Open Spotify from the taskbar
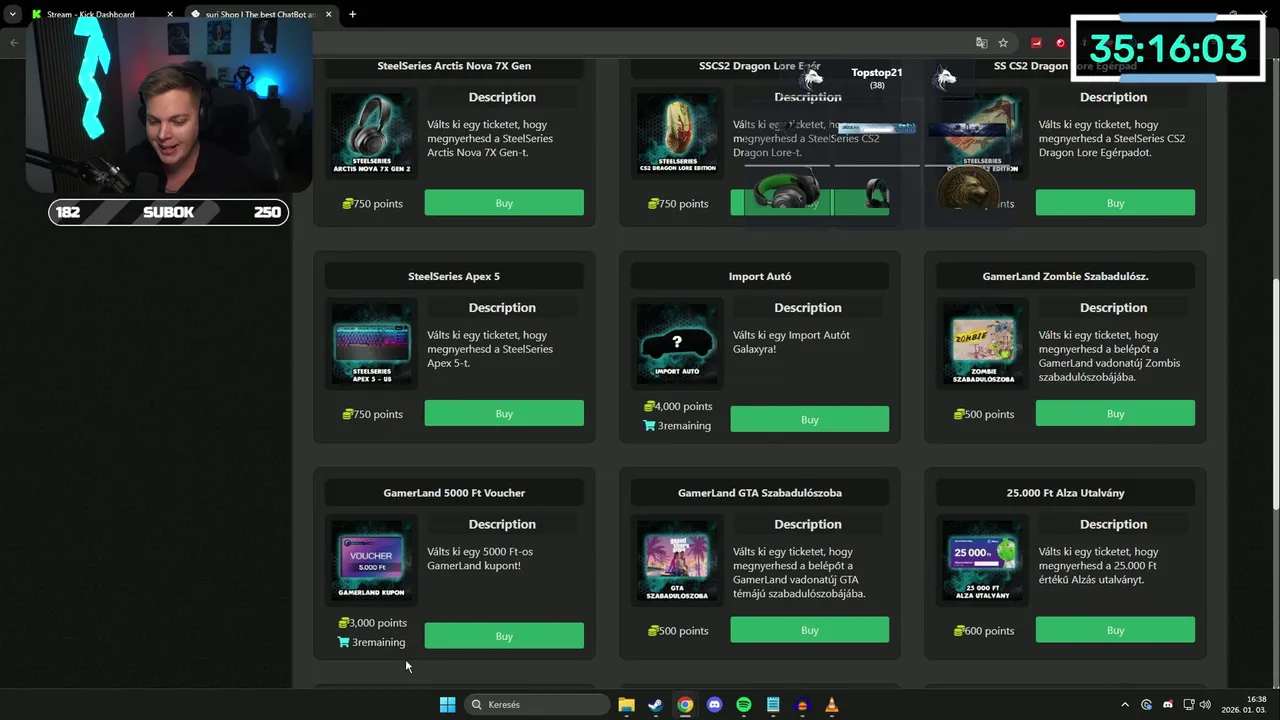Image resolution: width=1280 pixels, height=720 pixels. [x=744, y=704]
